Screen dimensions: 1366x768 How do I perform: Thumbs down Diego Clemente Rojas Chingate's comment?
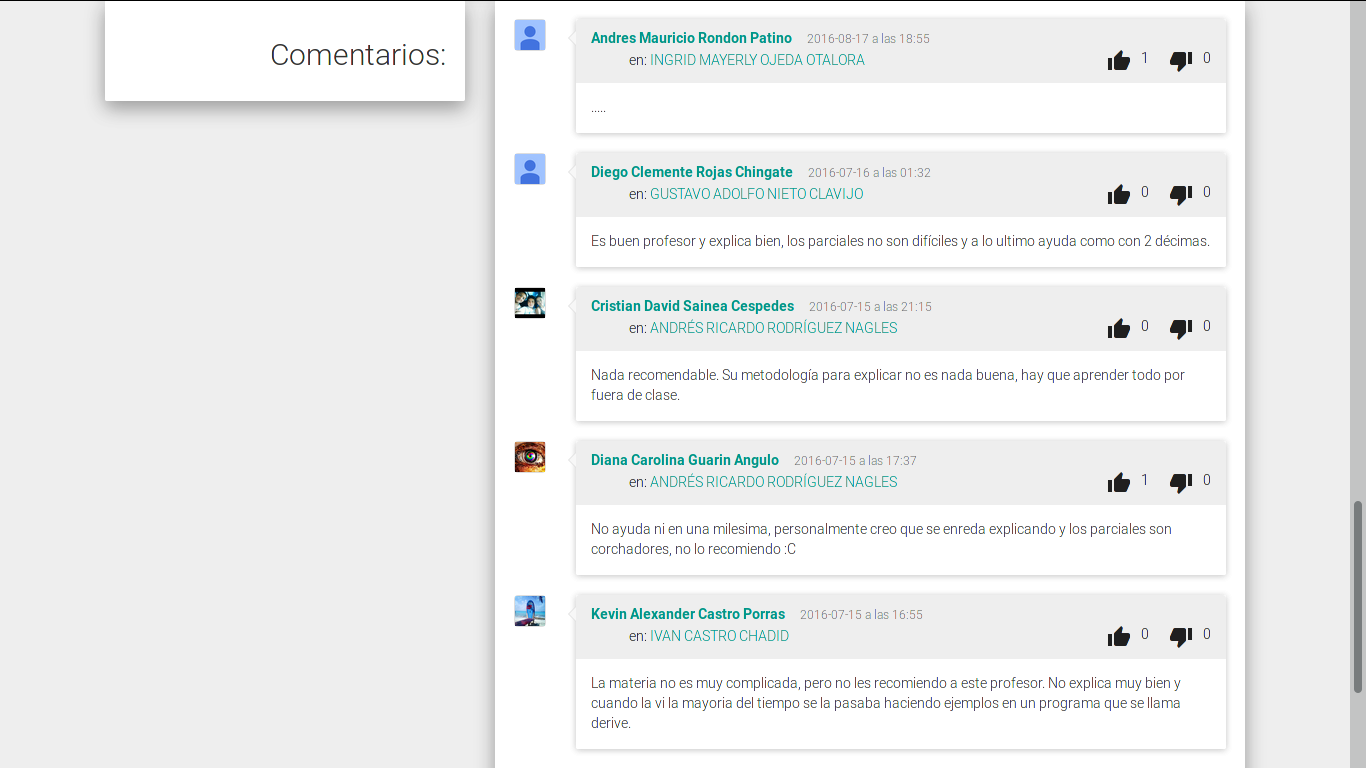(x=1181, y=194)
